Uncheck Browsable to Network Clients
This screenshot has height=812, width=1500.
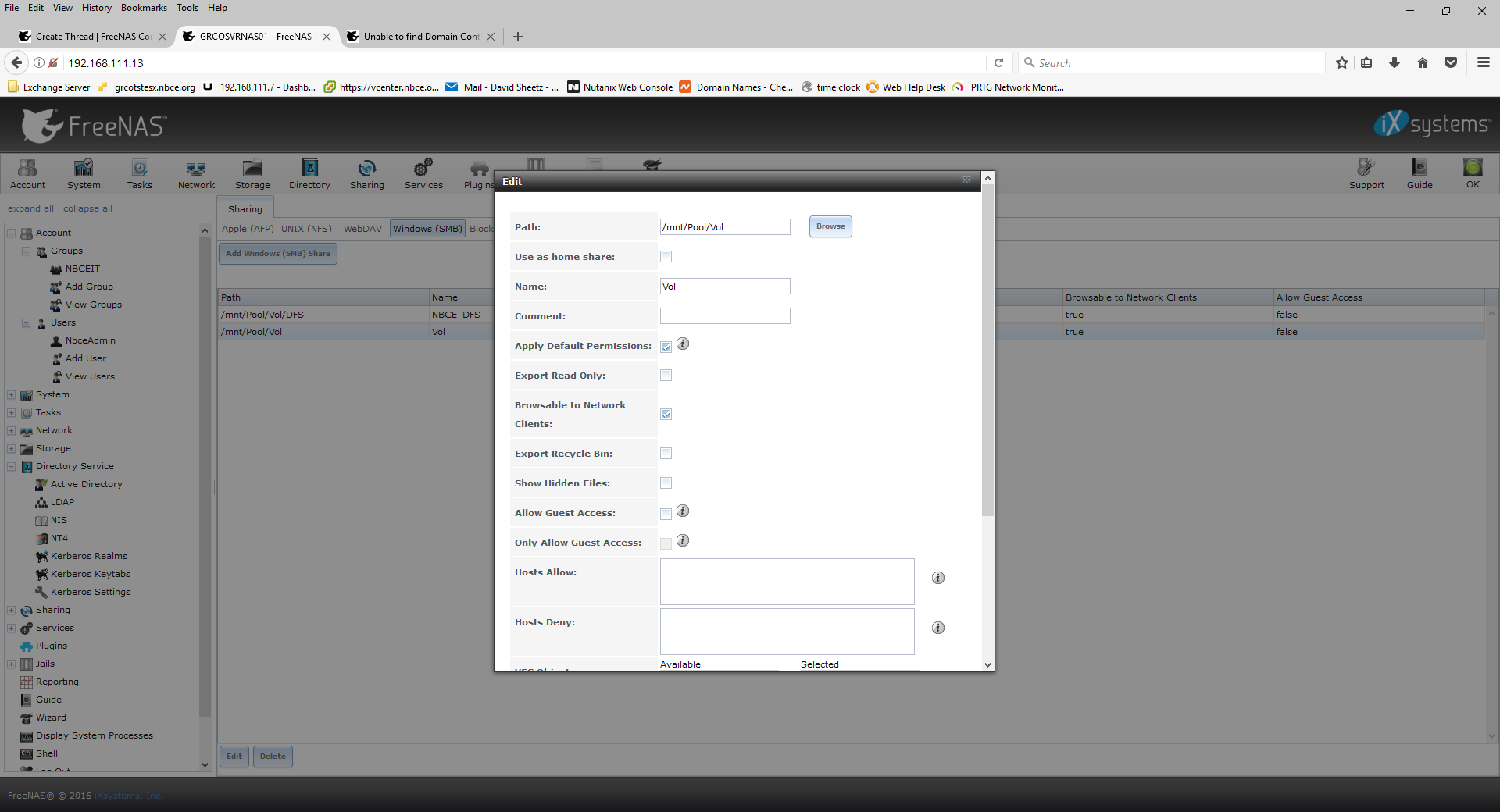(x=666, y=415)
